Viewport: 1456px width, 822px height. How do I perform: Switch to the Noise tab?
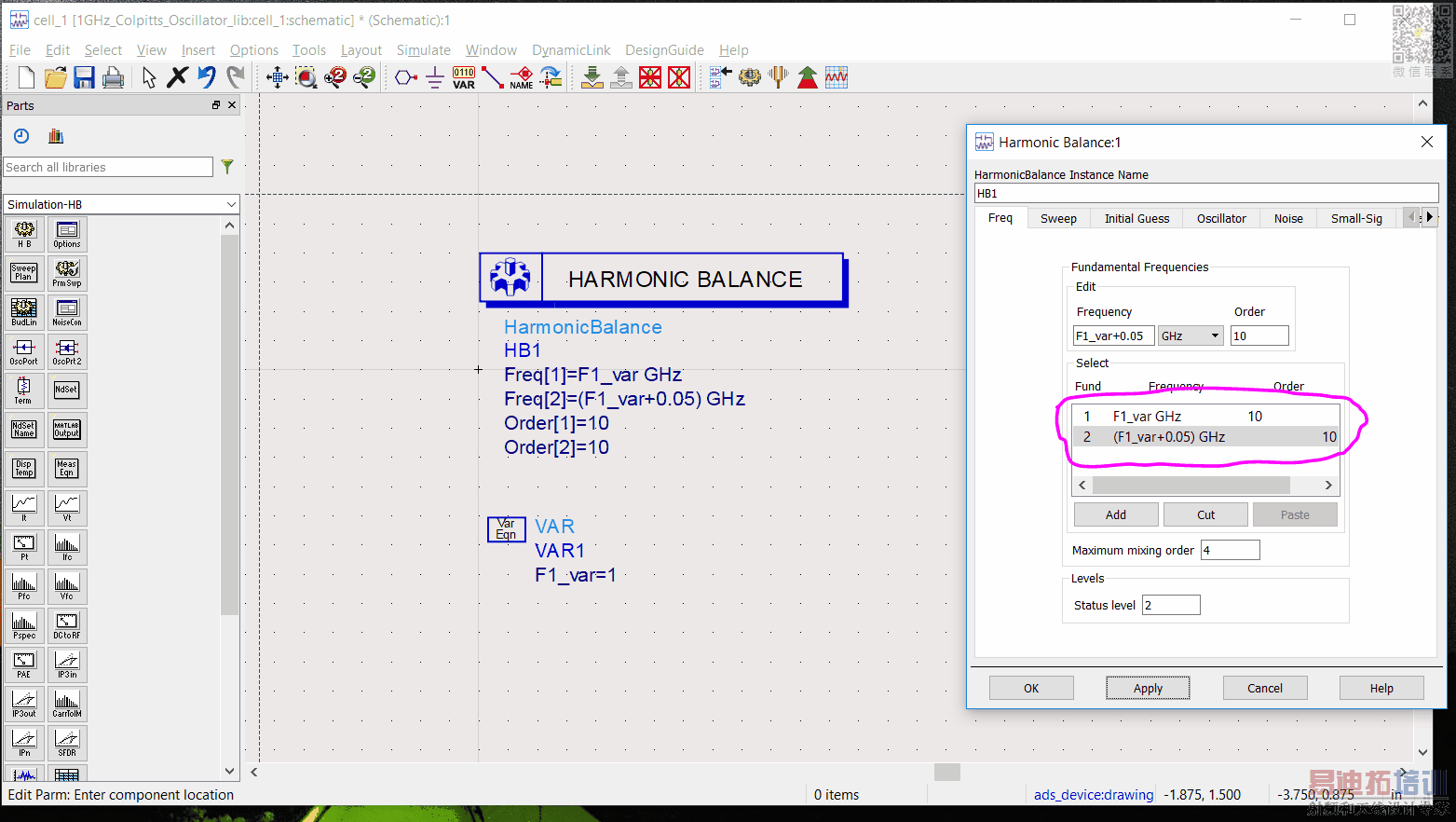(1288, 218)
